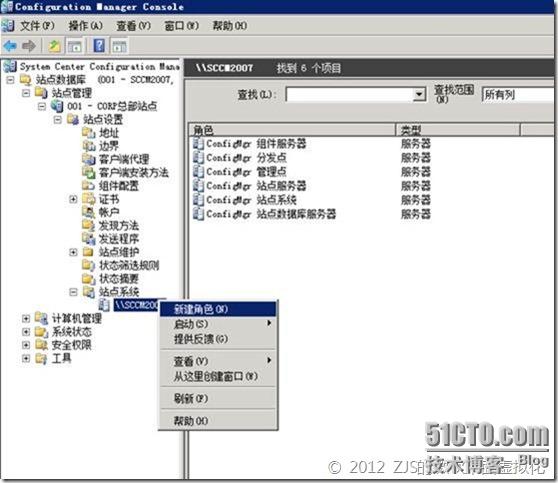
Task: Click the 发现方法 node icon
Action: (89, 225)
